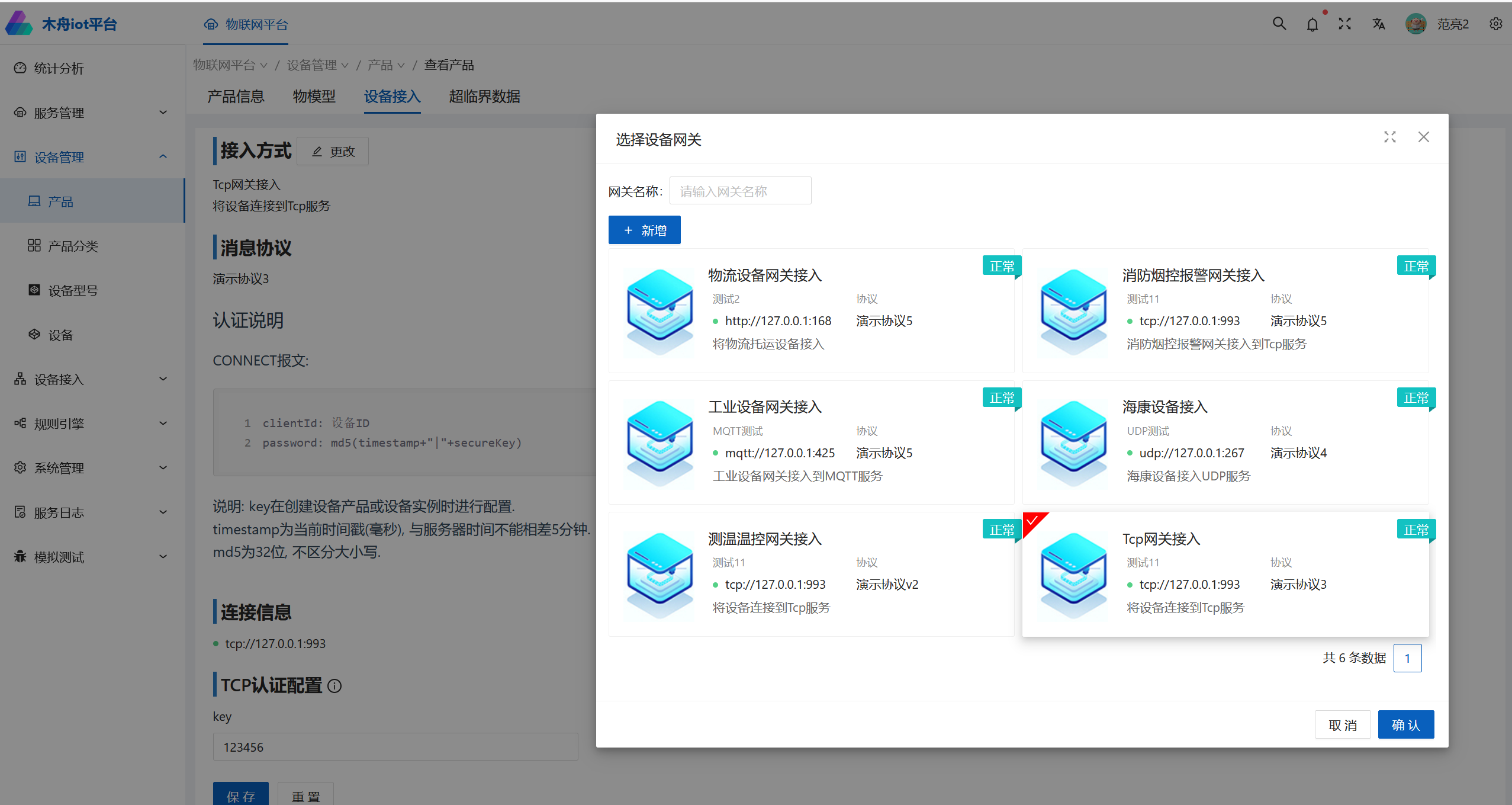The height and width of the screenshot is (805, 1512).
Task: Open the language translation icon
Action: (x=1378, y=24)
